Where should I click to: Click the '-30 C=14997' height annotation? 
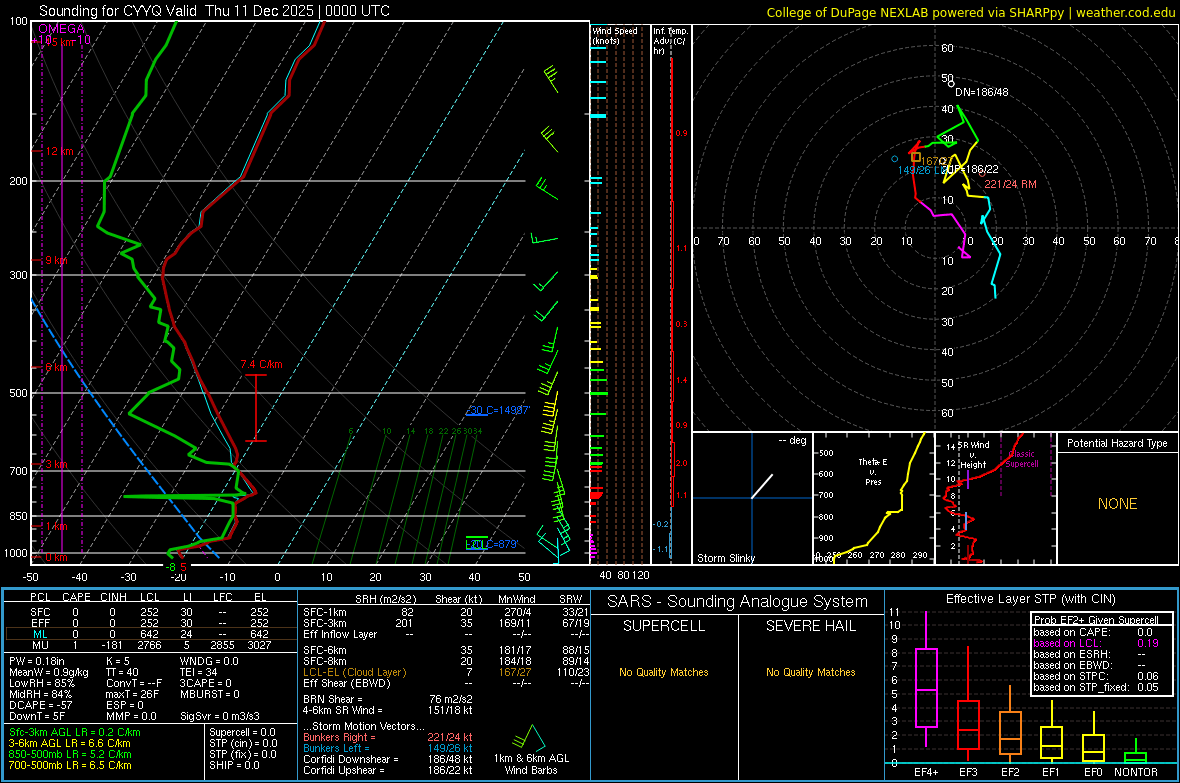pos(498,410)
